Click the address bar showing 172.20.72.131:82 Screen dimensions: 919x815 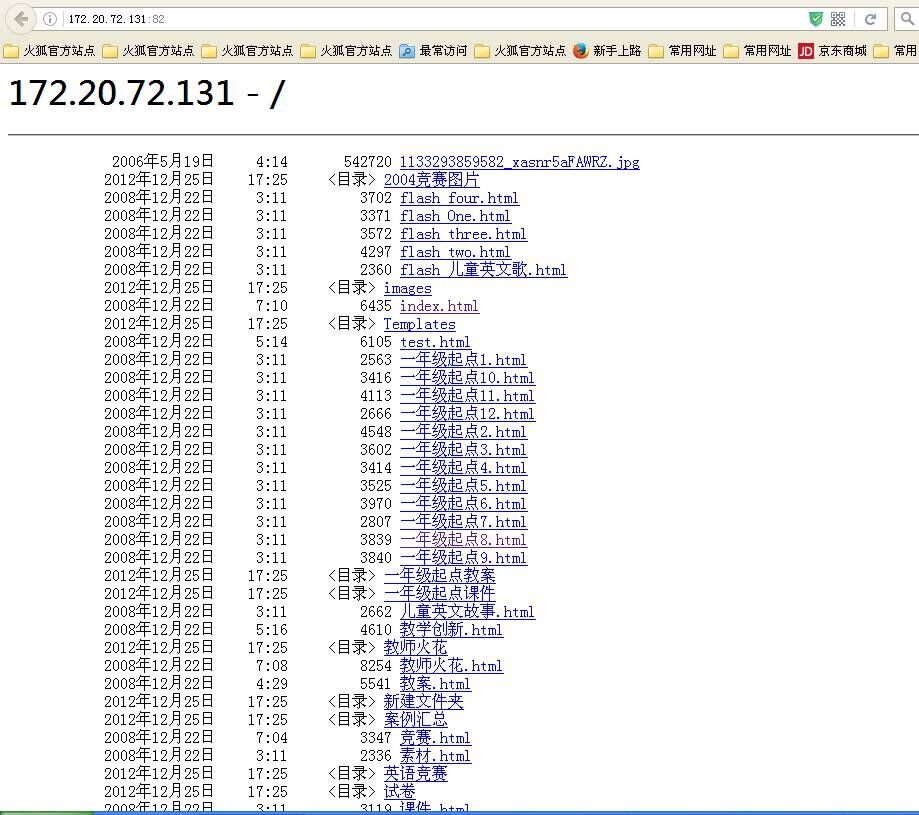400,19
